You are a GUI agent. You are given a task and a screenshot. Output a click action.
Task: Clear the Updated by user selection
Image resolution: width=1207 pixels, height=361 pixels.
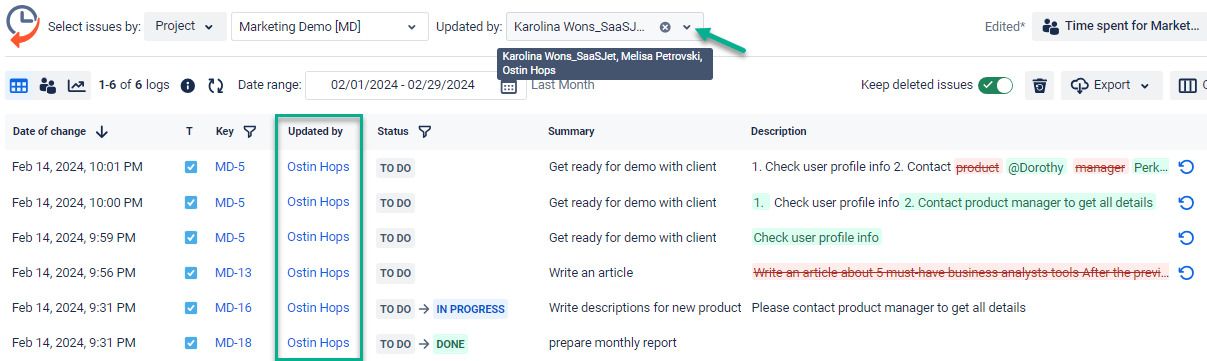click(x=665, y=27)
